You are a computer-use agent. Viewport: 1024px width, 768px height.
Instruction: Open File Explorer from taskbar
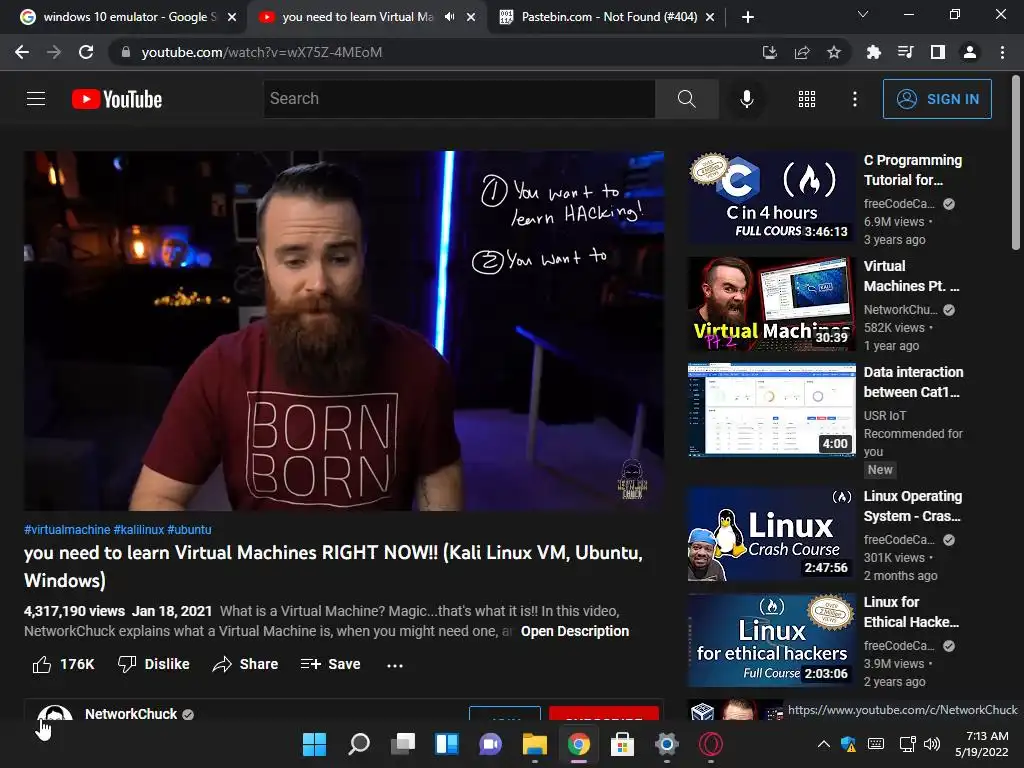(534, 744)
